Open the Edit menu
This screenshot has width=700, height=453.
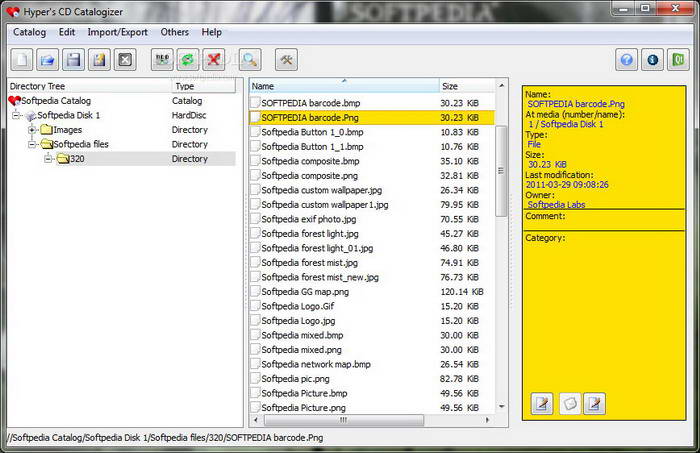(x=67, y=32)
